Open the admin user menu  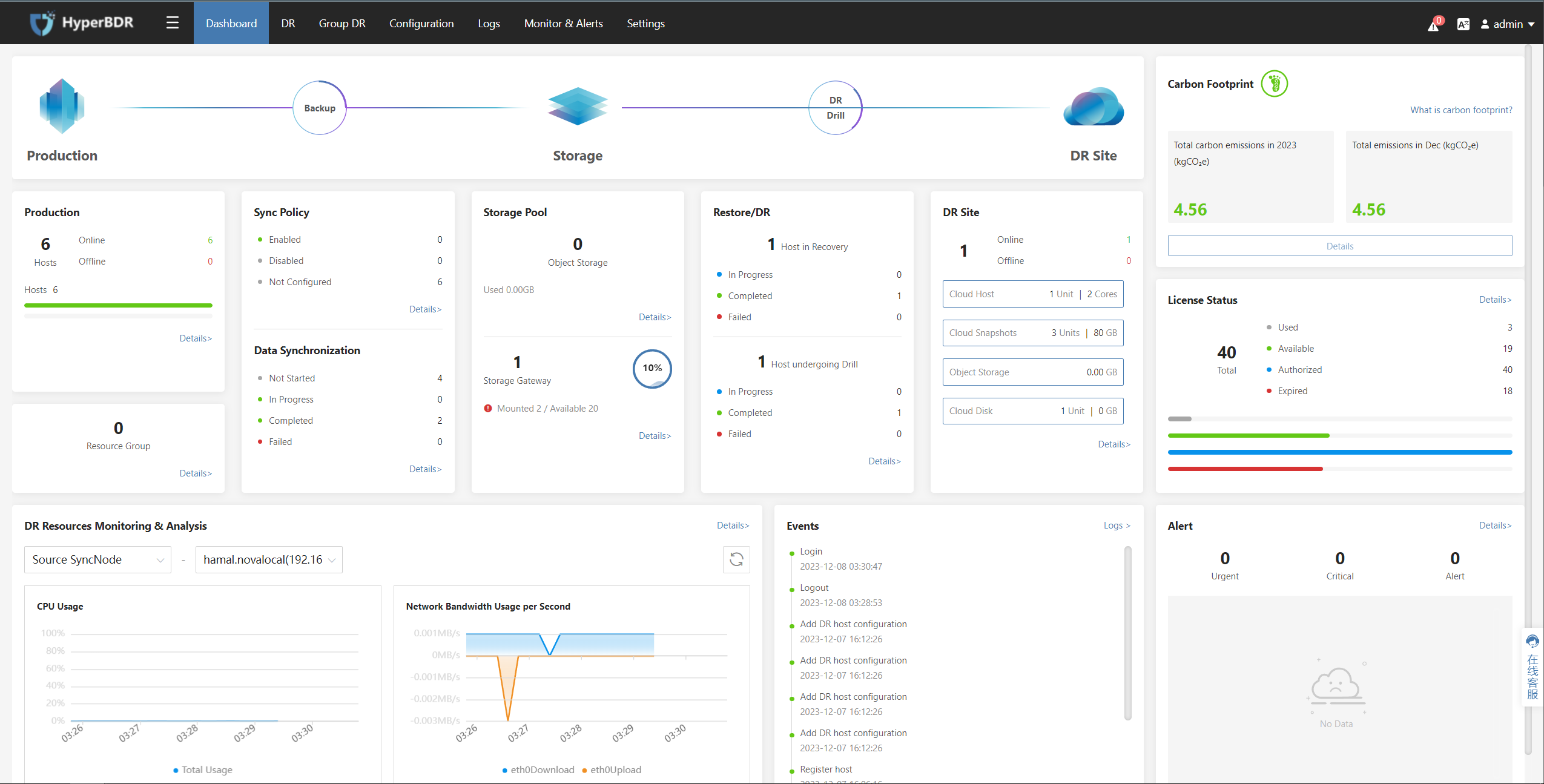pos(1507,24)
